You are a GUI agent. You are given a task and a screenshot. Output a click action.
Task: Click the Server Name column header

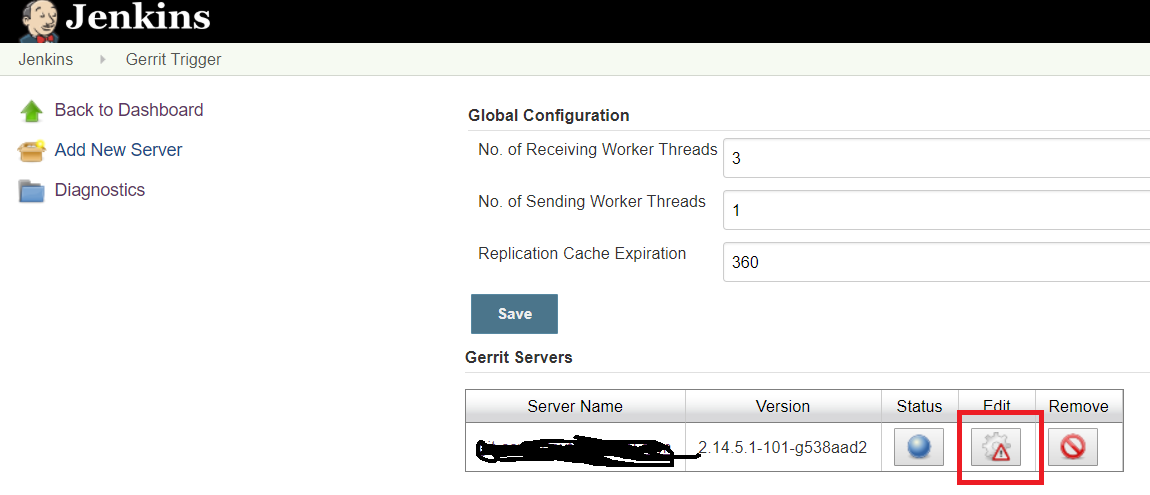click(x=575, y=406)
